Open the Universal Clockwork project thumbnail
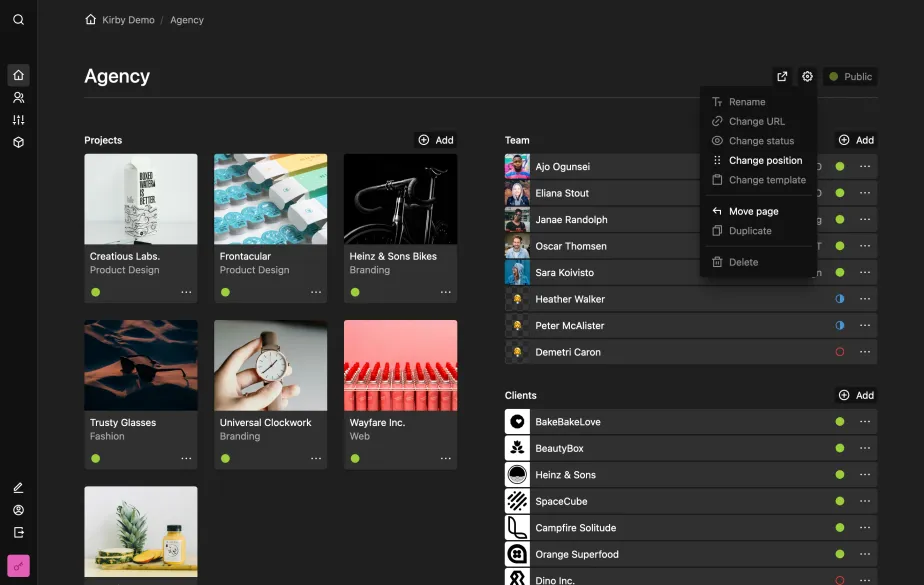The height and width of the screenshot is (585, 924). coord(270,365)
